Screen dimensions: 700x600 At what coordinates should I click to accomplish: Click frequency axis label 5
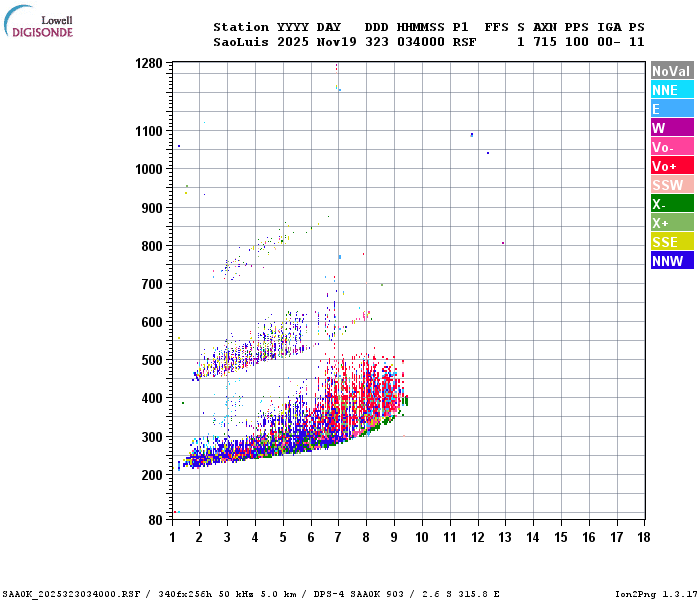click(283, 537)
